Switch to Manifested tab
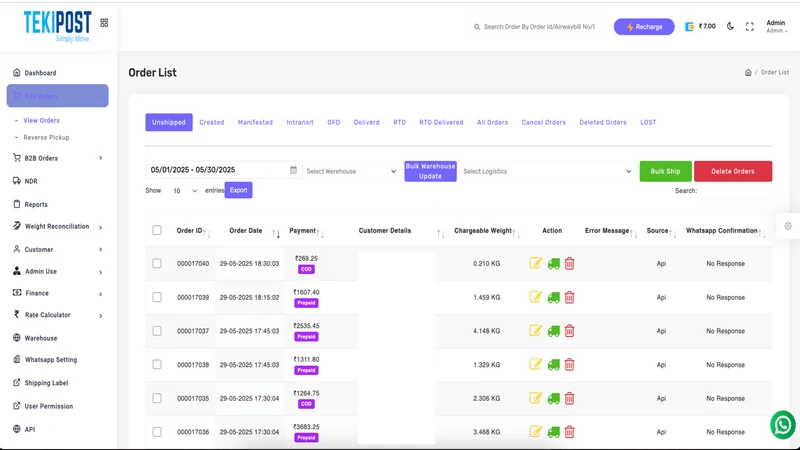 255,122
